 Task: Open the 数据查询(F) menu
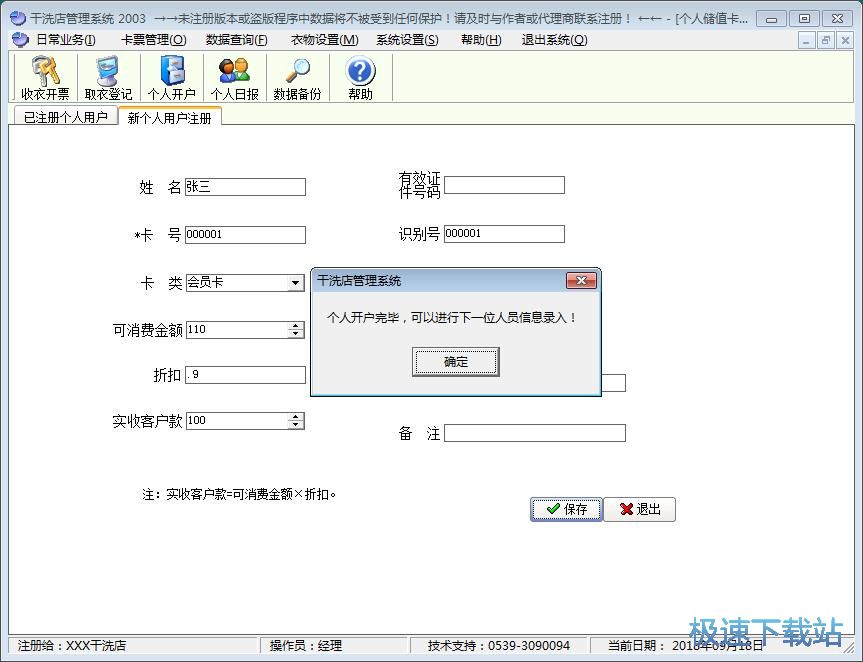tap(237, 40)
